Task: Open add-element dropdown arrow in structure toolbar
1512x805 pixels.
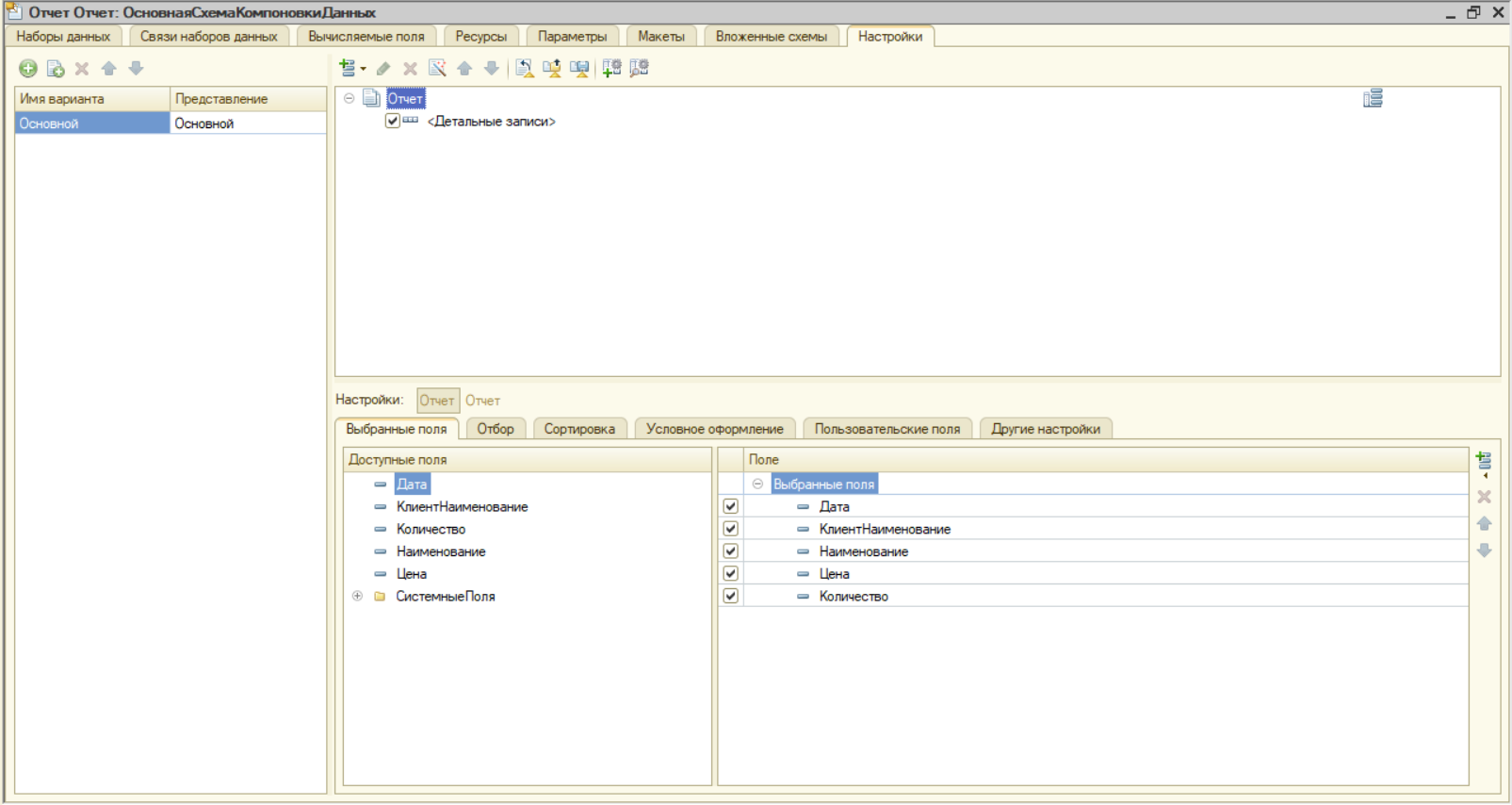Action: point(364,68)
